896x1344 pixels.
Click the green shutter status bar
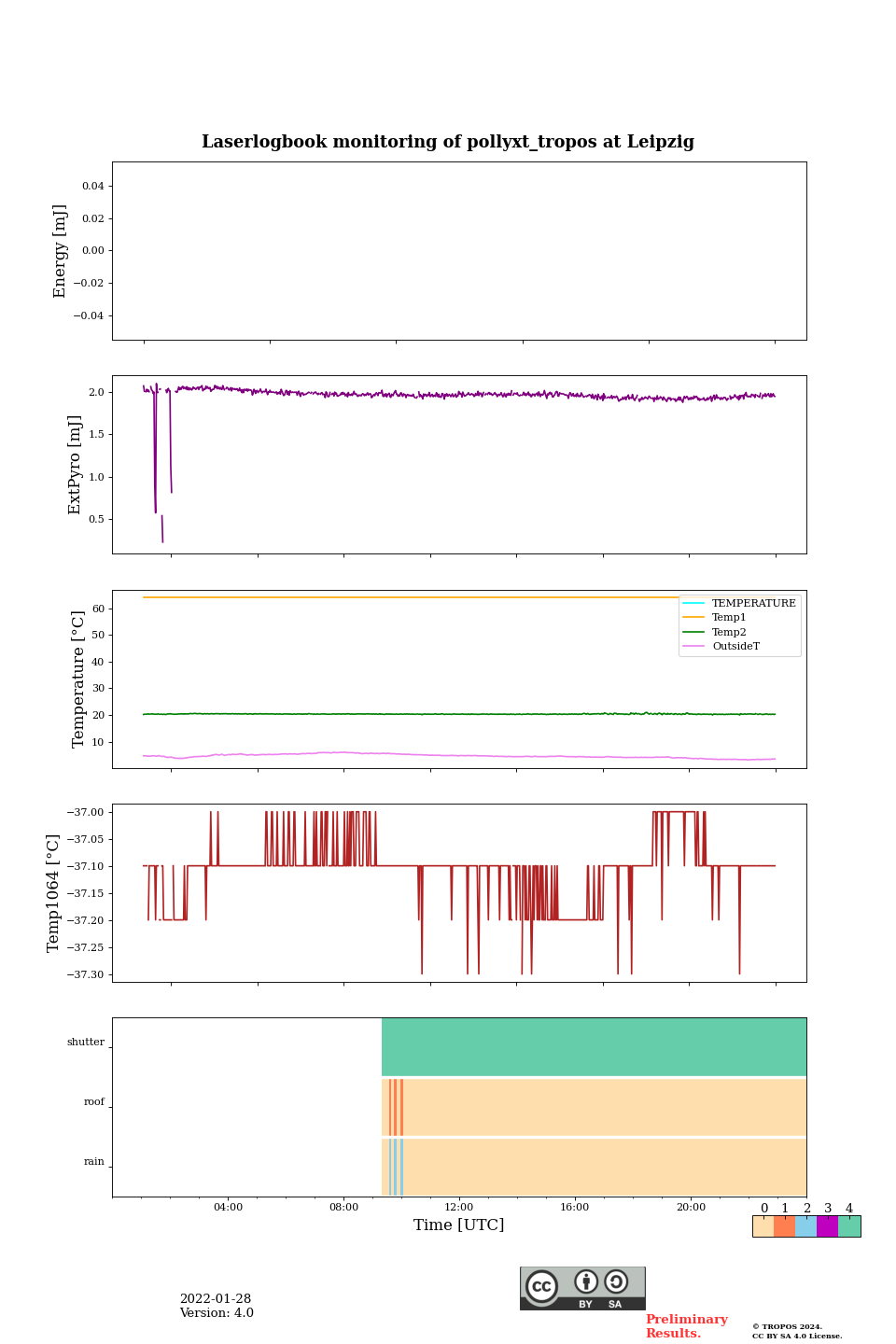[x=594, y=1046]
